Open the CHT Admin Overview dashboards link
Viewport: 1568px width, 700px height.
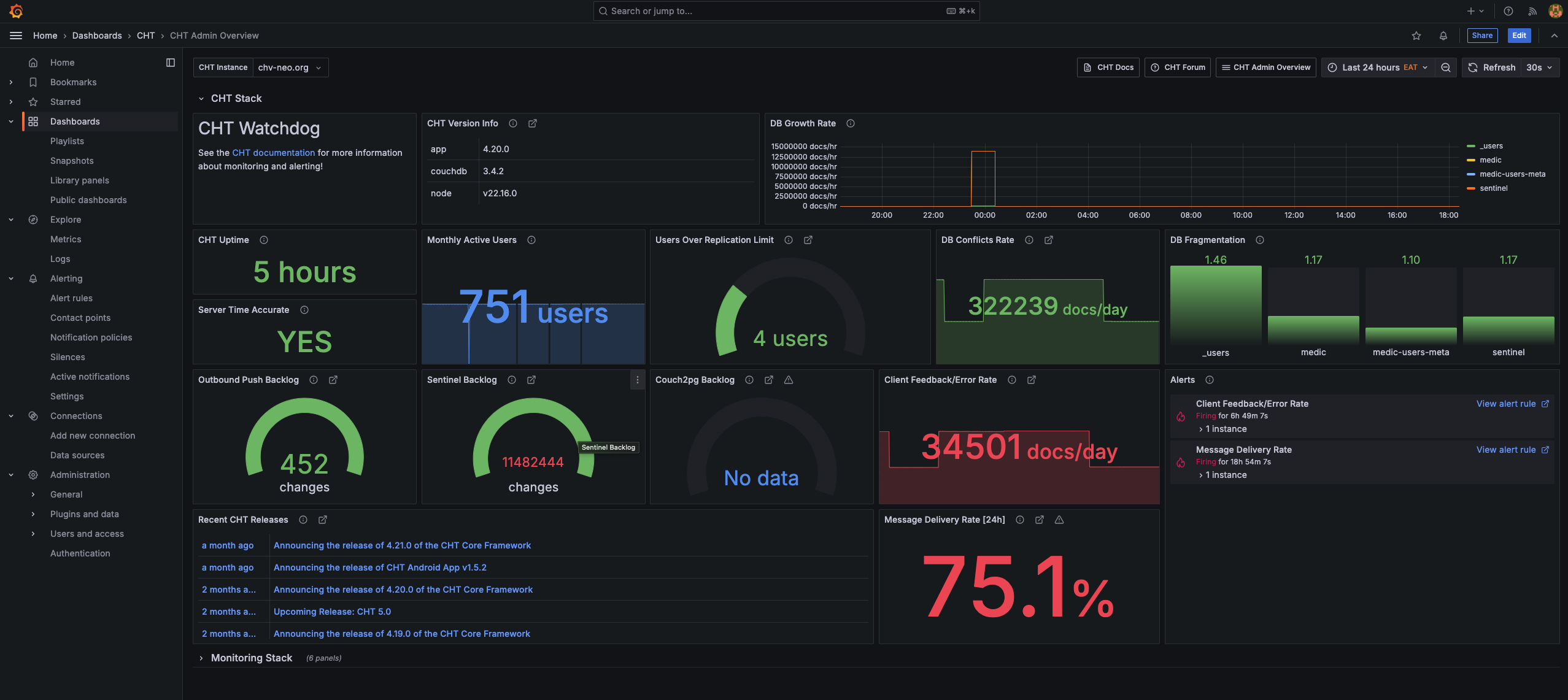click(1266, 67)
